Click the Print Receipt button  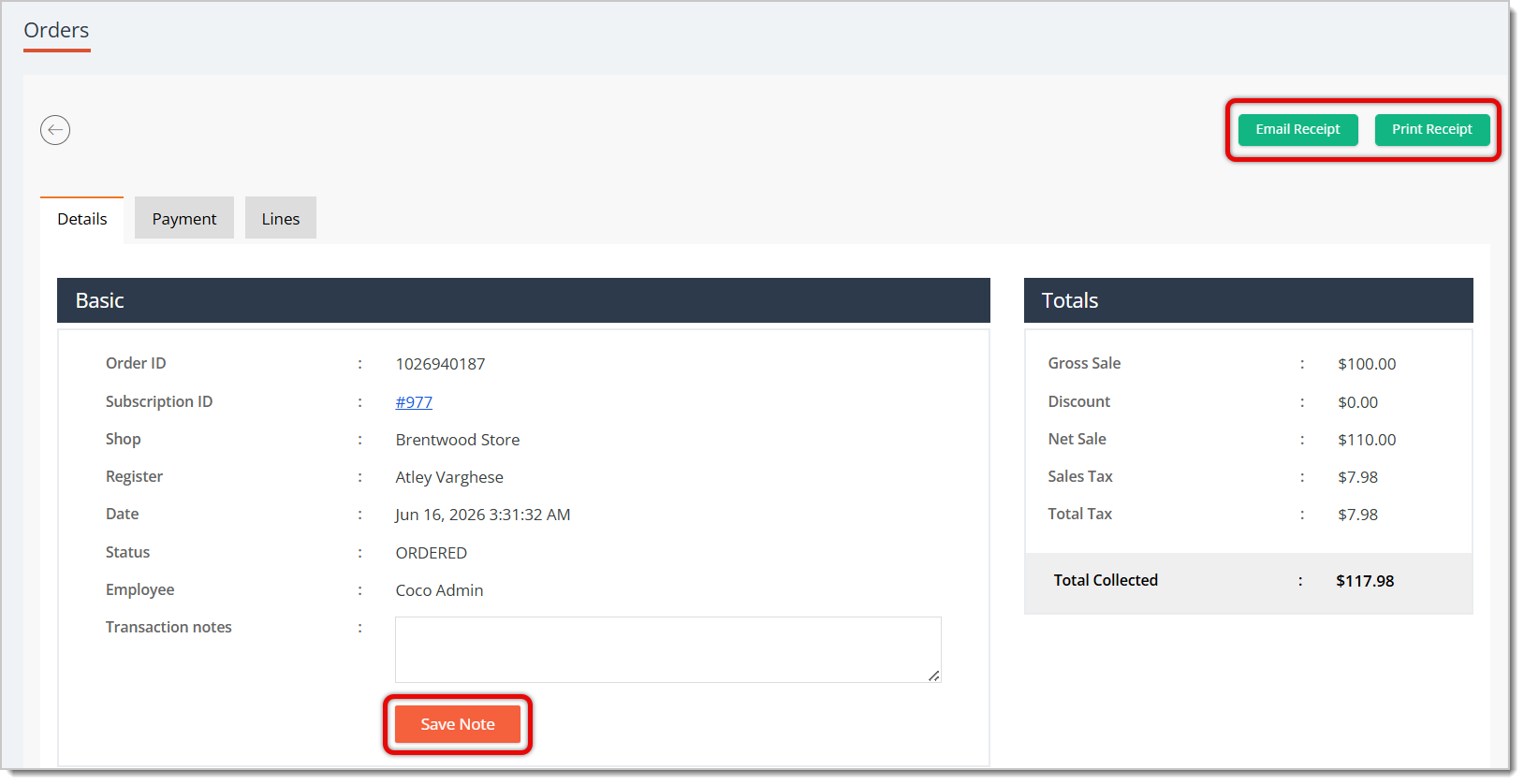pyautogui.click(x=1431, y=129)
